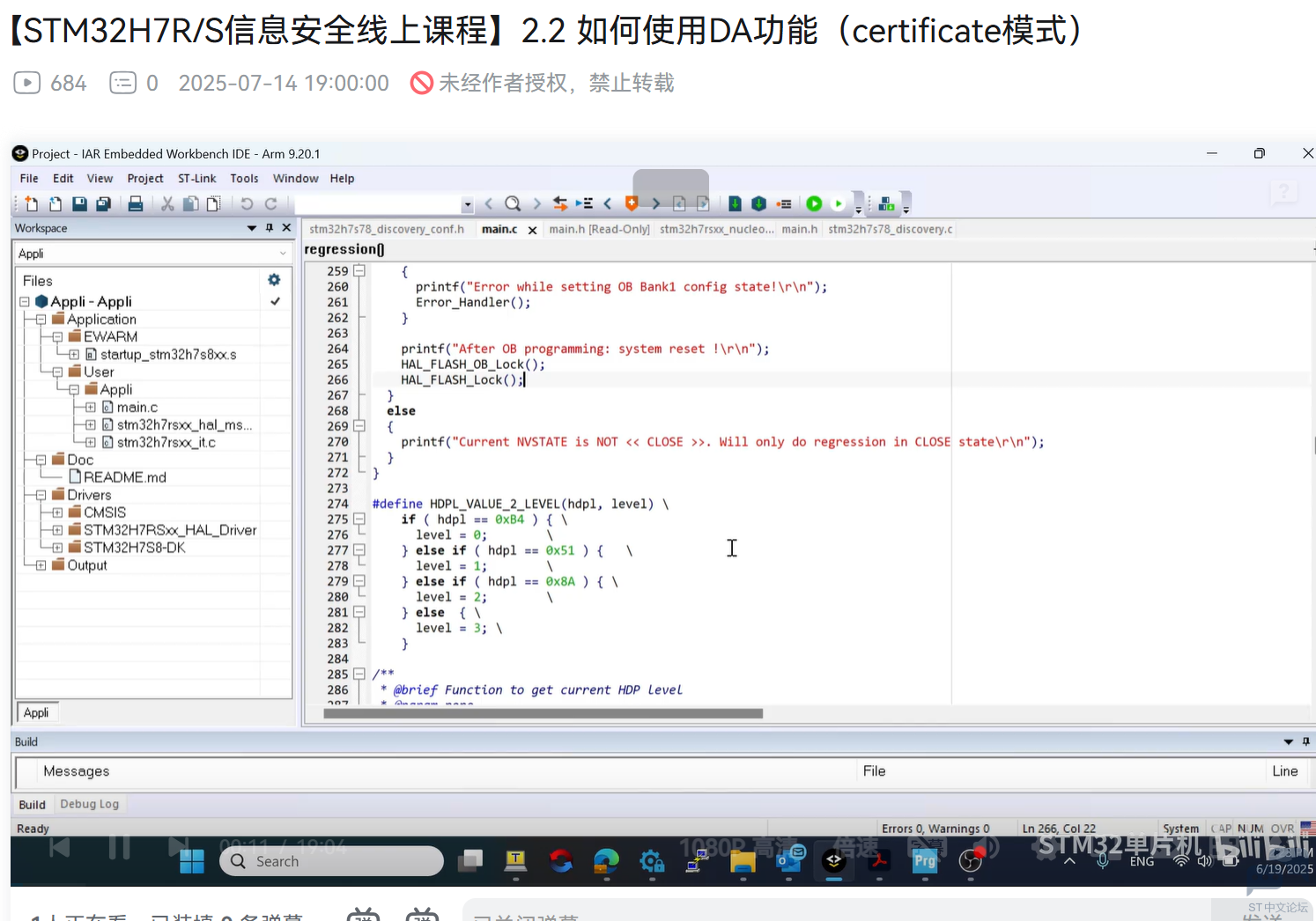This screenshot has height=921, width=1316.
Task: Click the orange Replace arrows icon
Action: click(x=560, y=204)
